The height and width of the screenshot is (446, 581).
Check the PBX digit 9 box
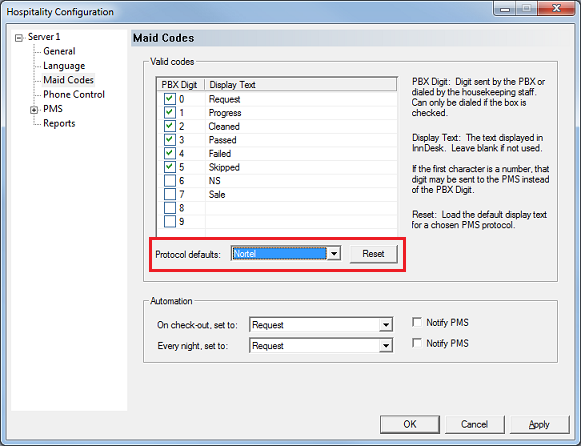(170, 221)
